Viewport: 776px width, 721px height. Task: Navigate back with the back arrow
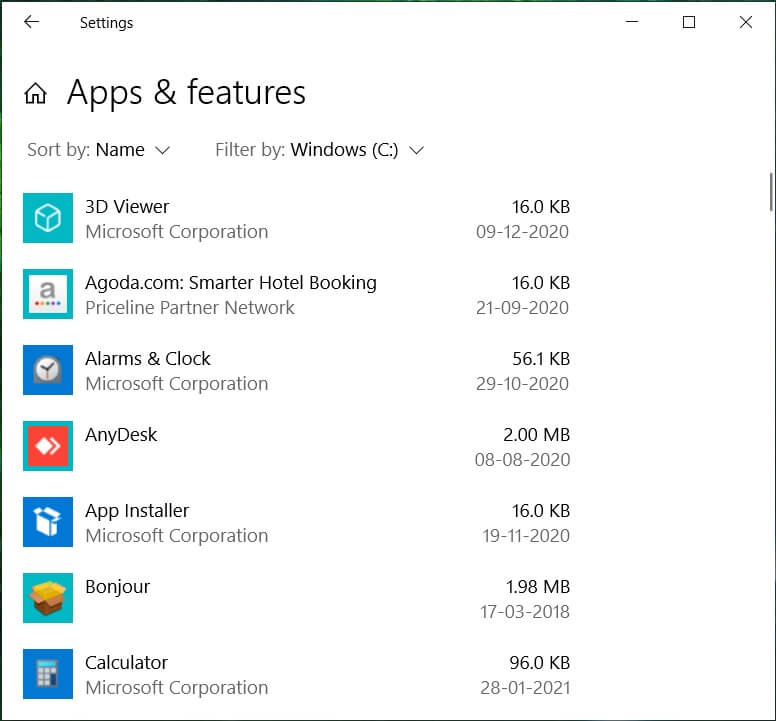tap(31, 22)
